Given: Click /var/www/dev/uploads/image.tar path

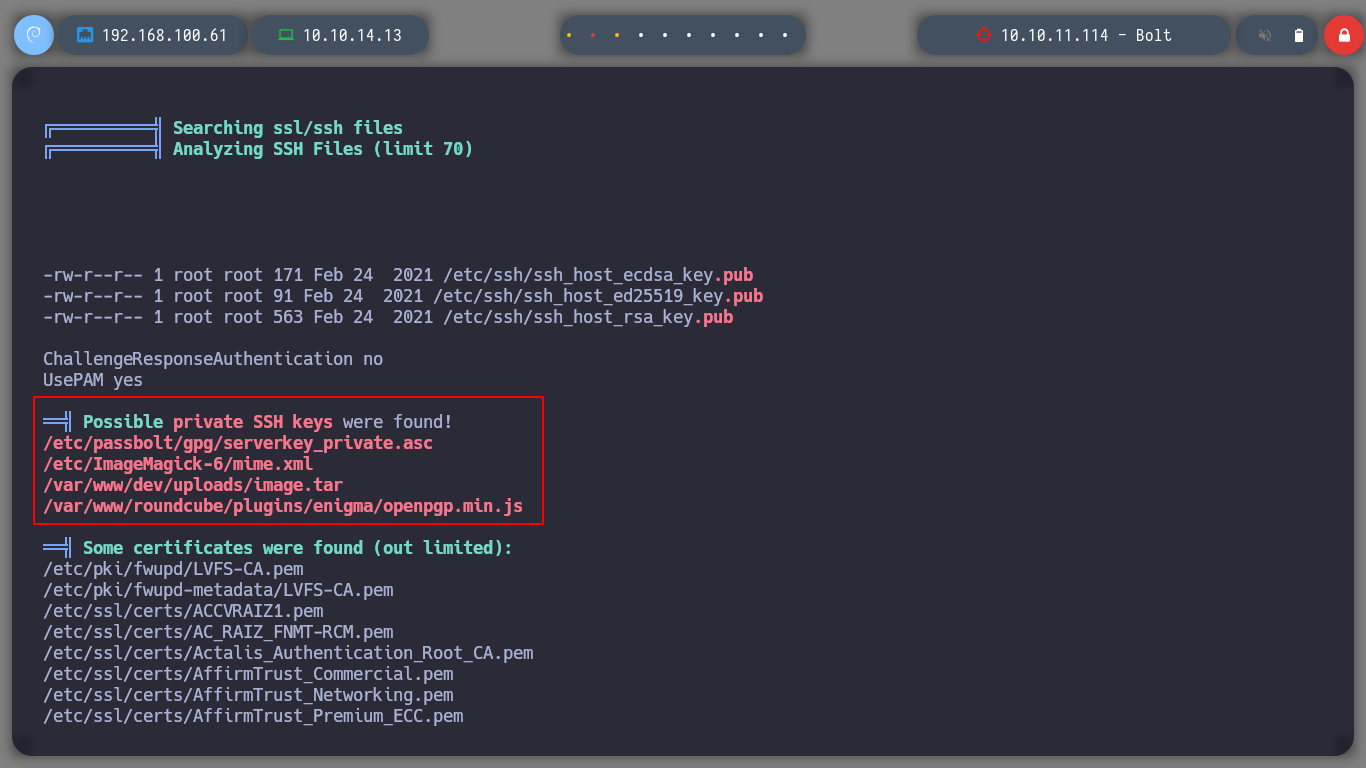Looking at the screenshot, I should pyautogui.click(x=193, y=485).
